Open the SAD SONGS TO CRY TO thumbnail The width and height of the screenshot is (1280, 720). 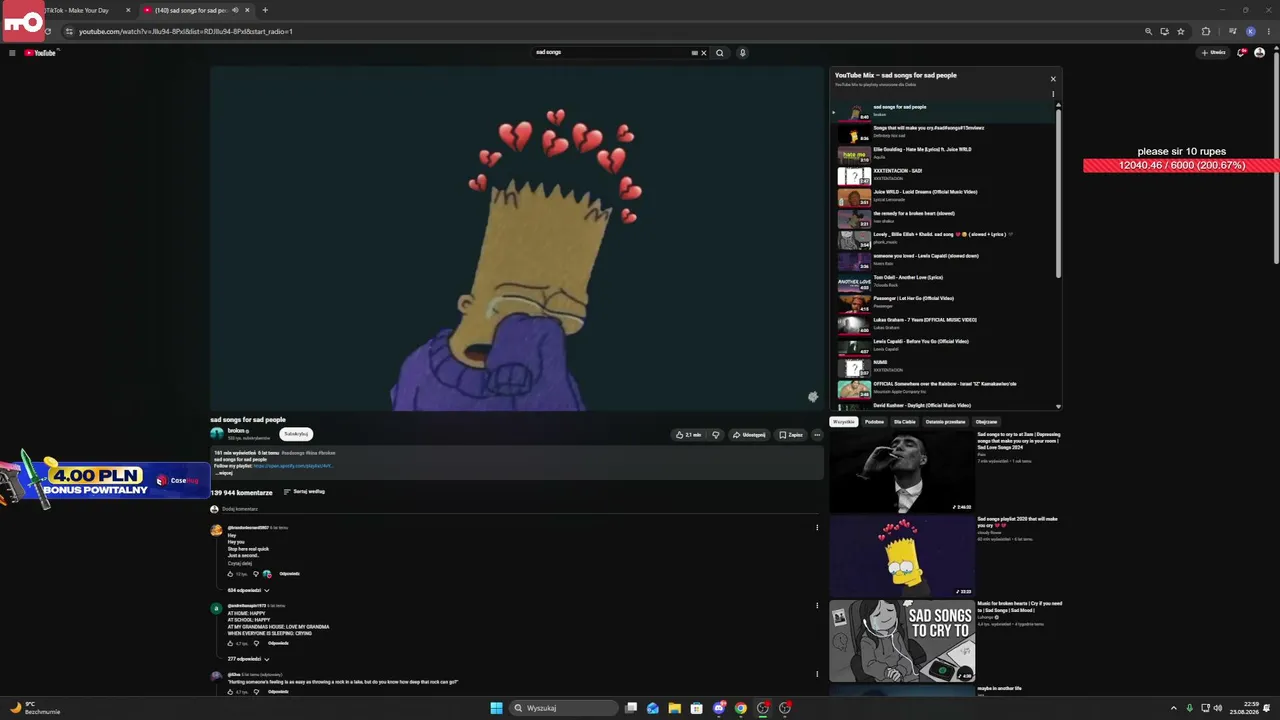point(902,641)
